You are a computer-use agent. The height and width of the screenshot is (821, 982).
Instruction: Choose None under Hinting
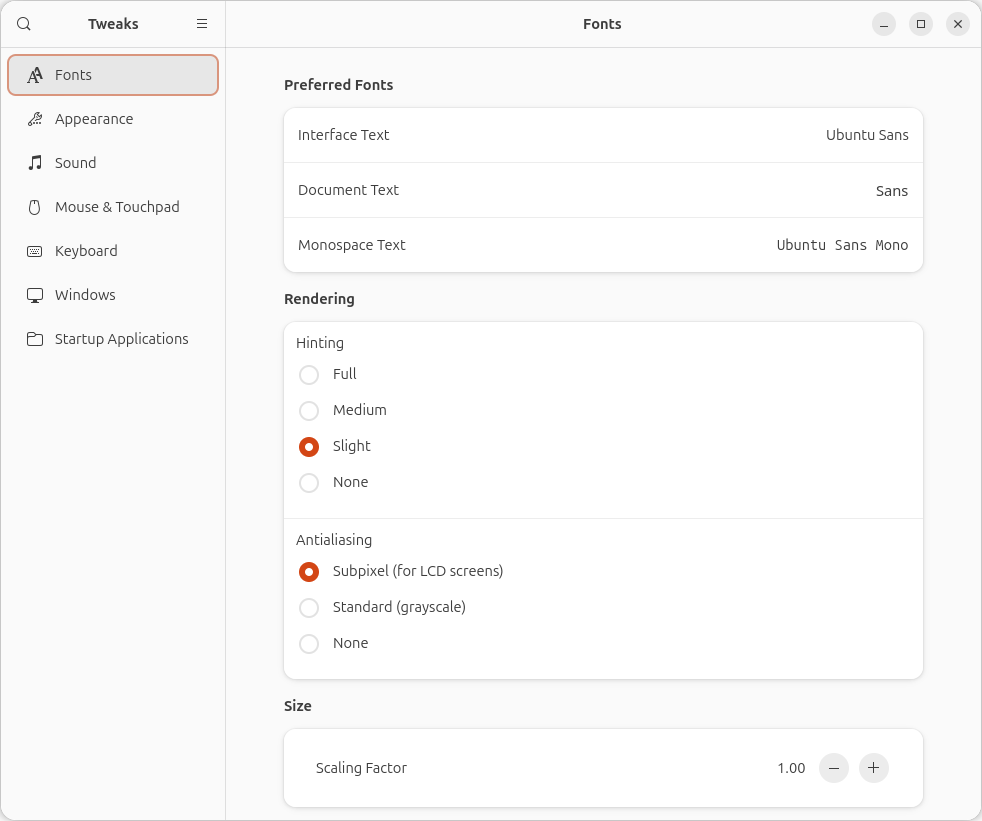[309, 483]
